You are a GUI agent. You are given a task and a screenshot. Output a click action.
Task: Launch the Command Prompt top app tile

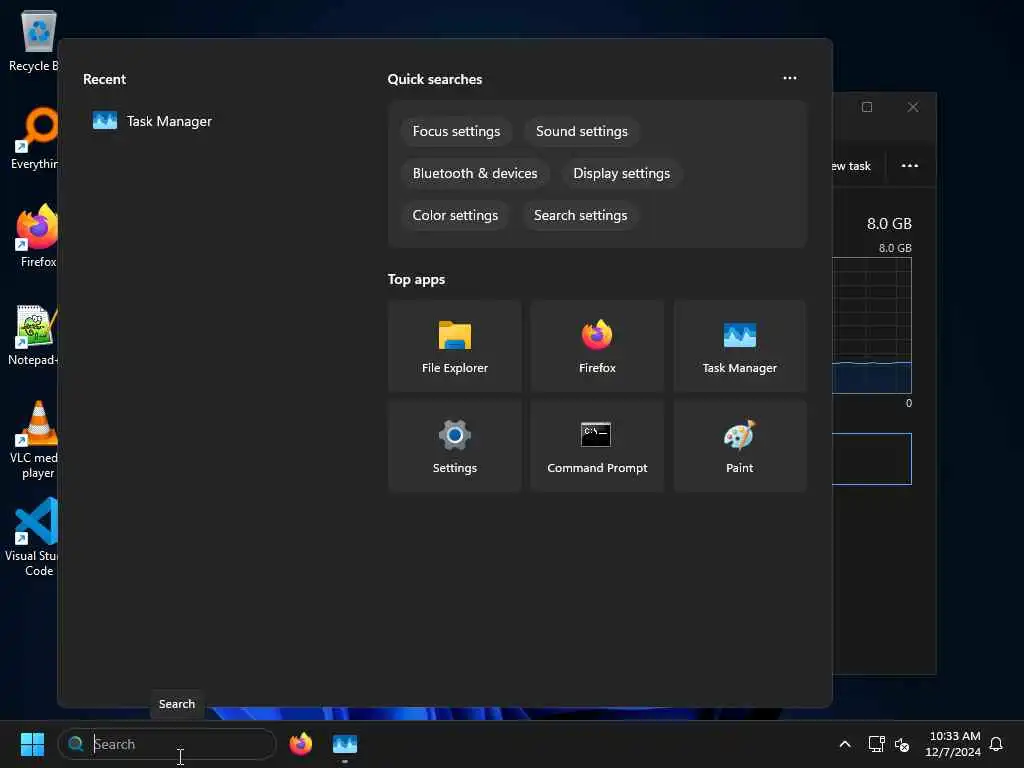[x=597, y=446]
